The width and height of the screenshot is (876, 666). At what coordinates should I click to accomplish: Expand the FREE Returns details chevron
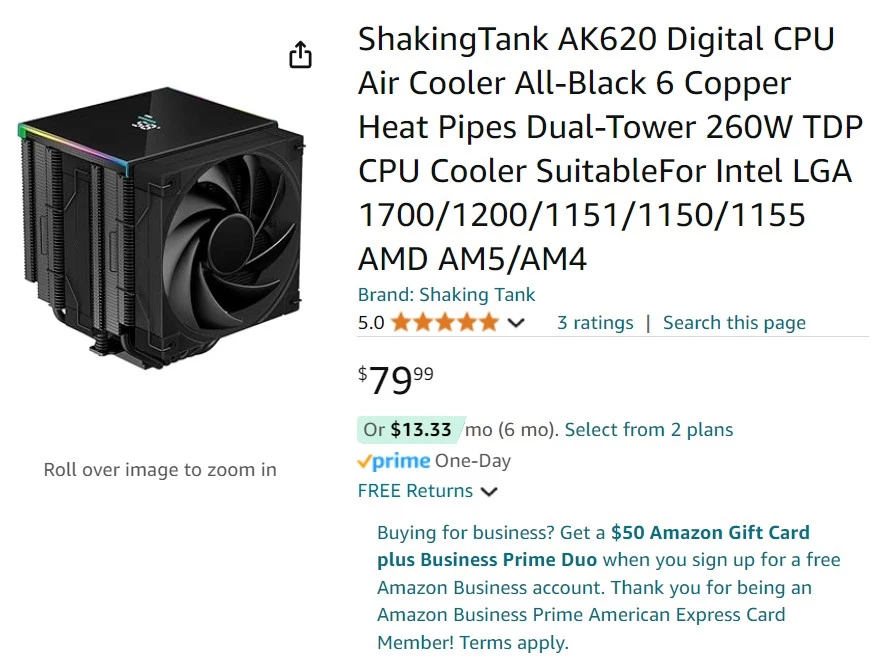click(x=489, y=491)
